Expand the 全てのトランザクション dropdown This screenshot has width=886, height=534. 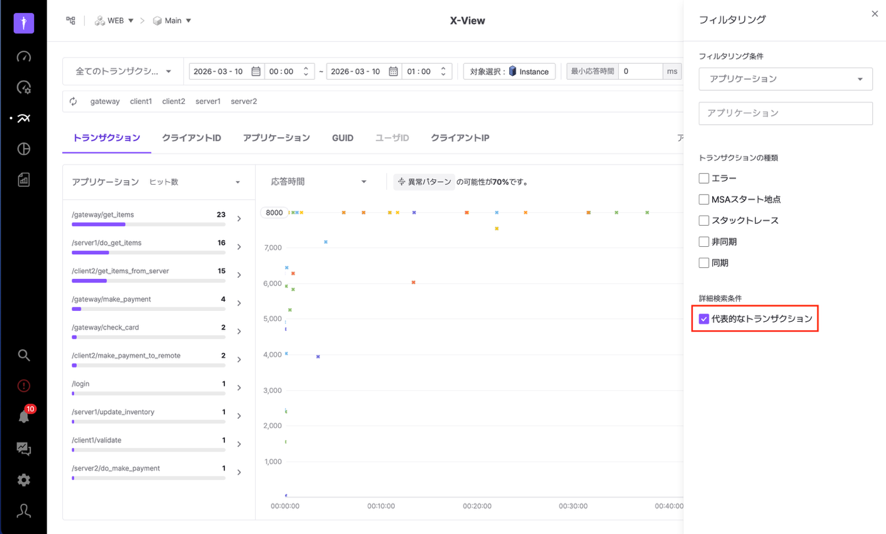pos(123,72)
